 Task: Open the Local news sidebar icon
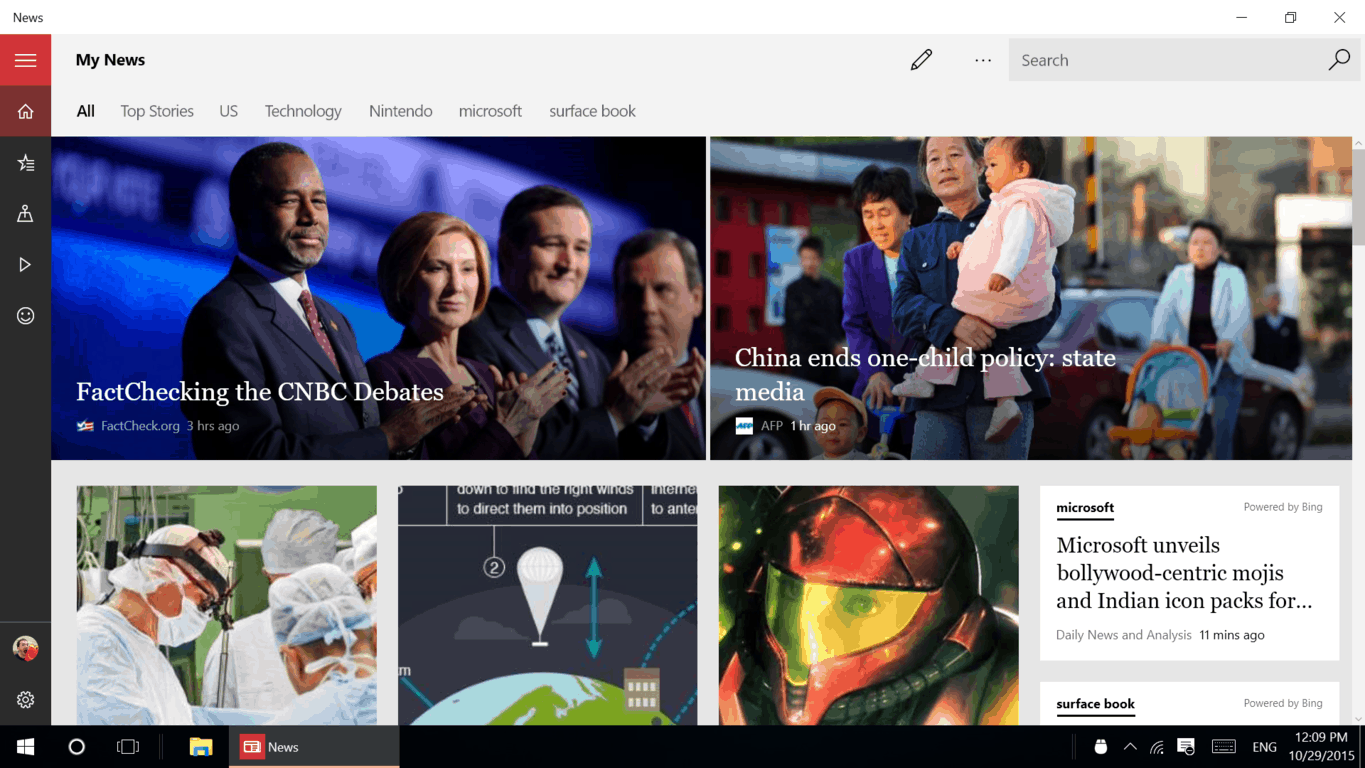point(25,213)
